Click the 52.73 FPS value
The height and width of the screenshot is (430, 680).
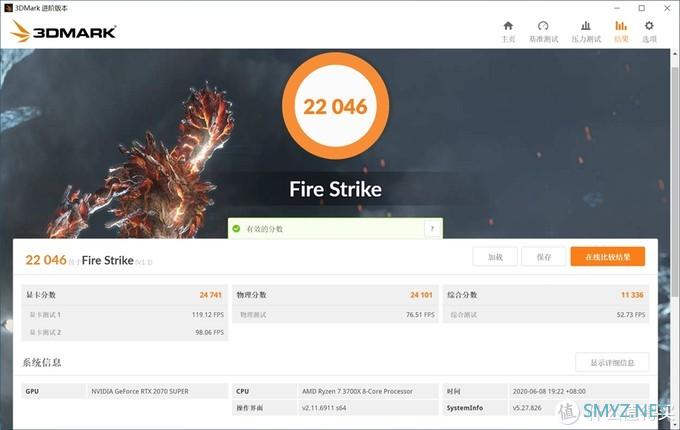click(x=631, y=315)
